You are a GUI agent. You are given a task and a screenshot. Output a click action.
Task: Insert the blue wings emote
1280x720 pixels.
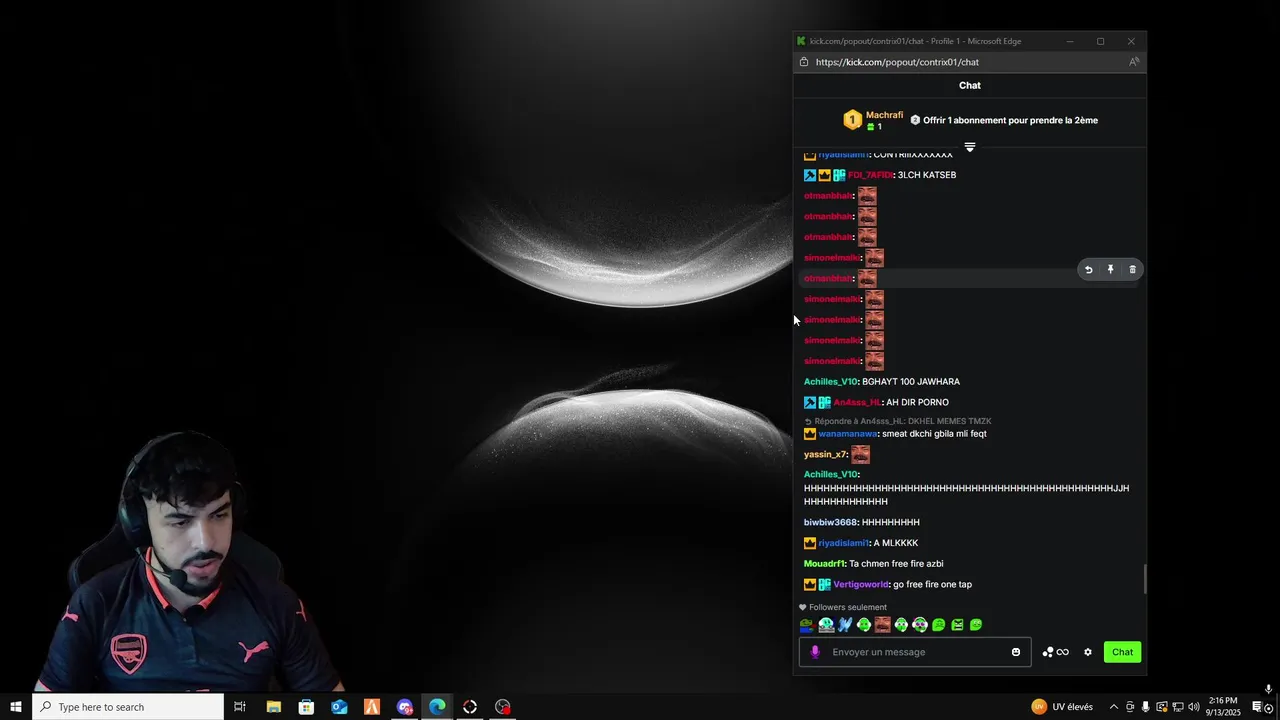(845, 625)
